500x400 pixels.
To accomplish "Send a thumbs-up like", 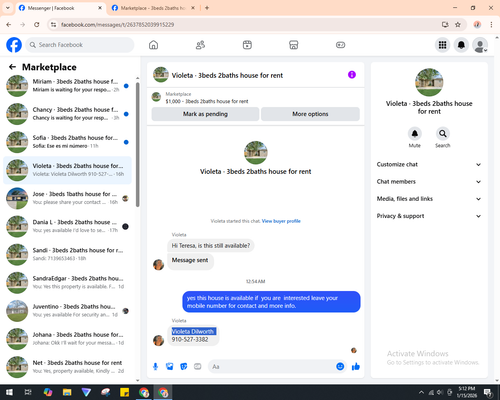I will [x=356, y=367].
